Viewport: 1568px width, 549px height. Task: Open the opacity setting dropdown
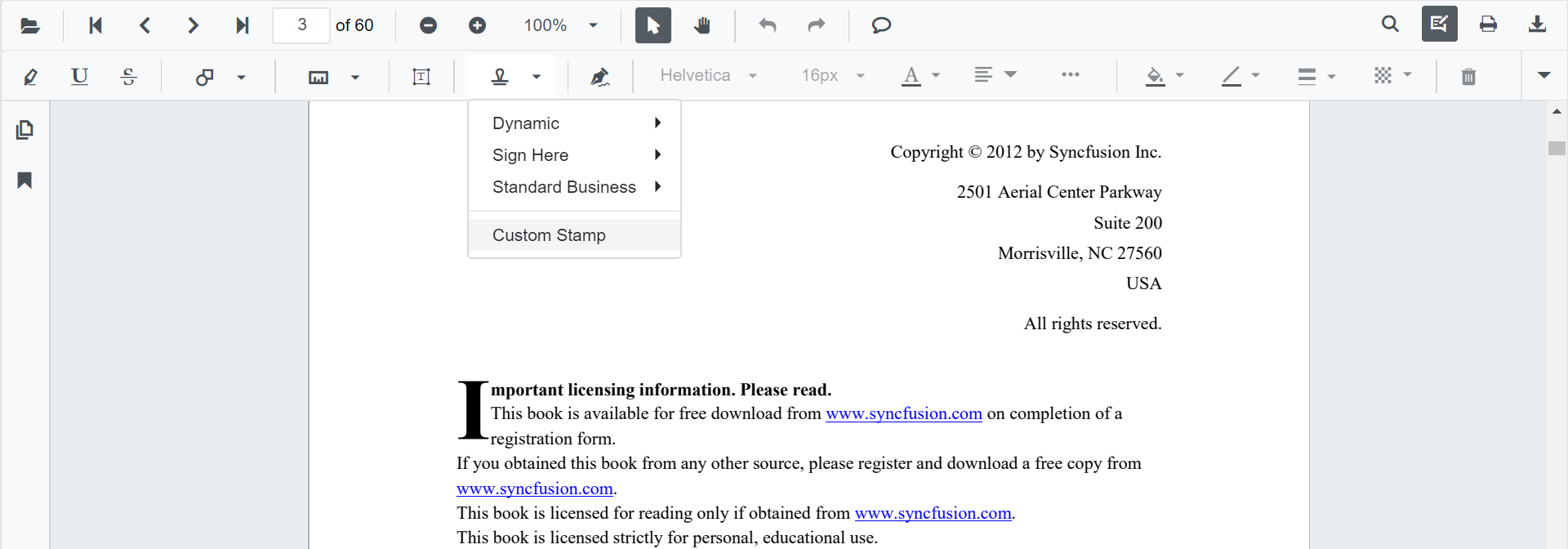(1392, 75)
